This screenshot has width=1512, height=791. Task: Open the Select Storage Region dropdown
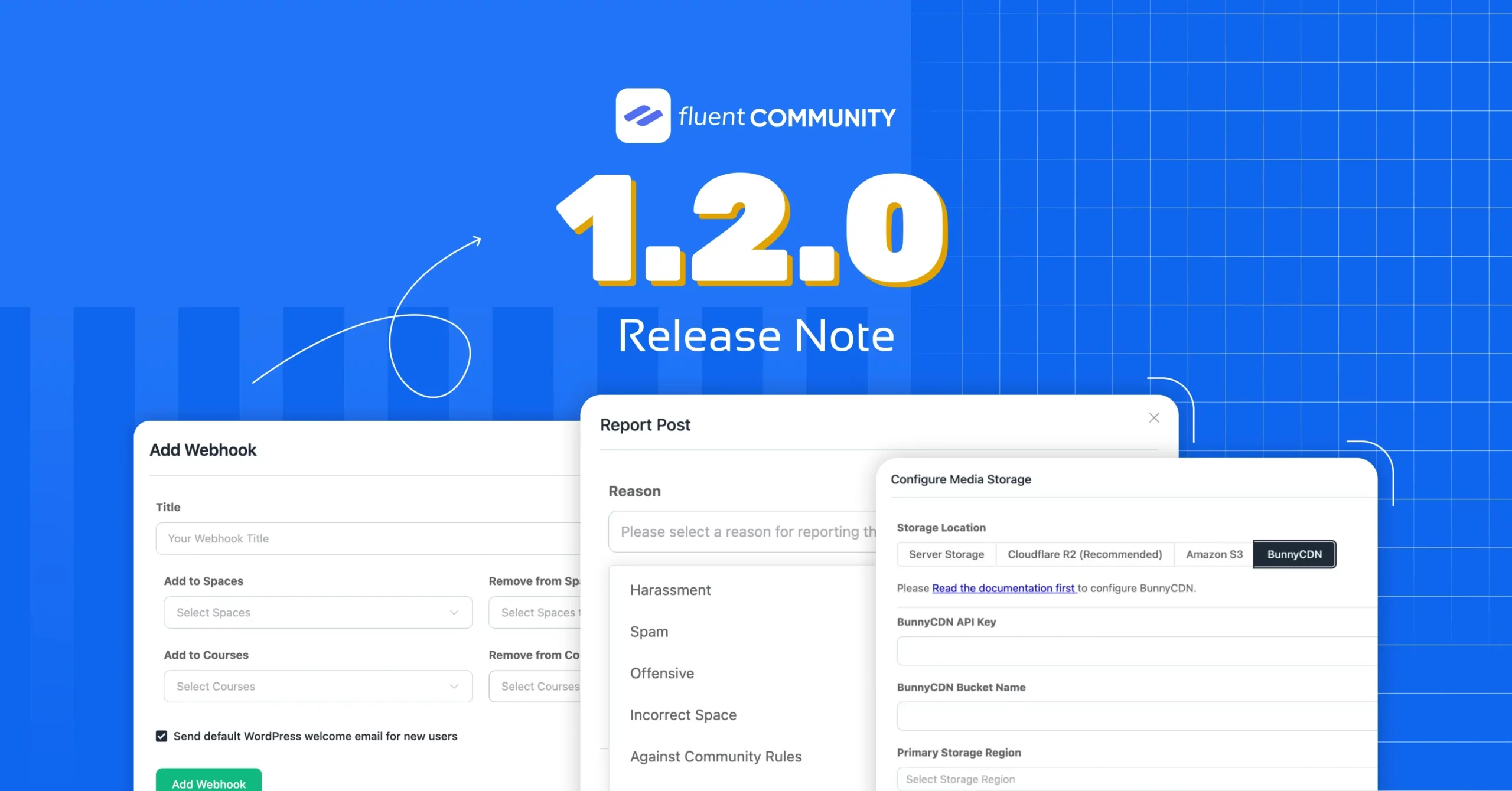pyautogui.click(x=1137, y=779)
